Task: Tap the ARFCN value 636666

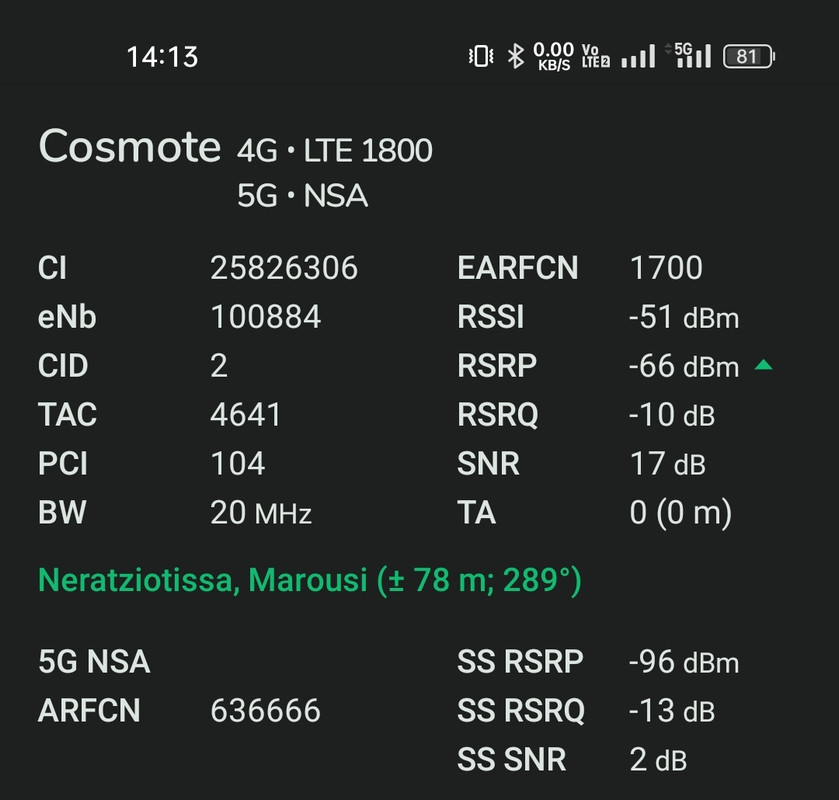Action: pos(265,711)
